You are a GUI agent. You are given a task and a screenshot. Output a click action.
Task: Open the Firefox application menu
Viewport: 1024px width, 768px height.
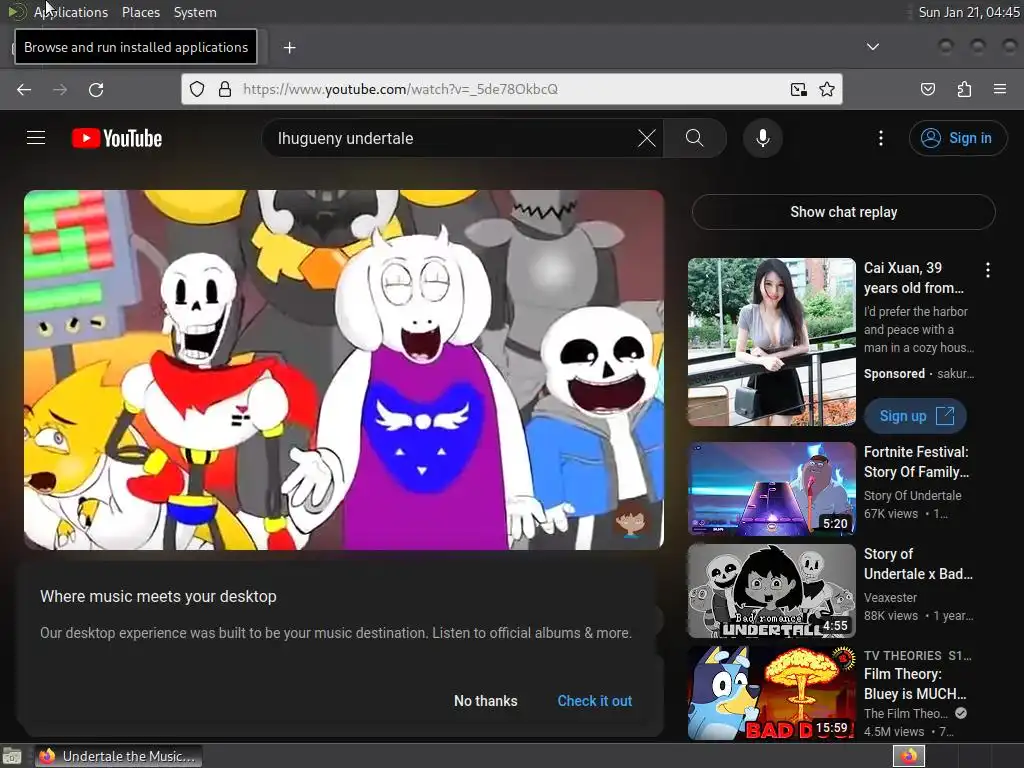(1000, 89)
